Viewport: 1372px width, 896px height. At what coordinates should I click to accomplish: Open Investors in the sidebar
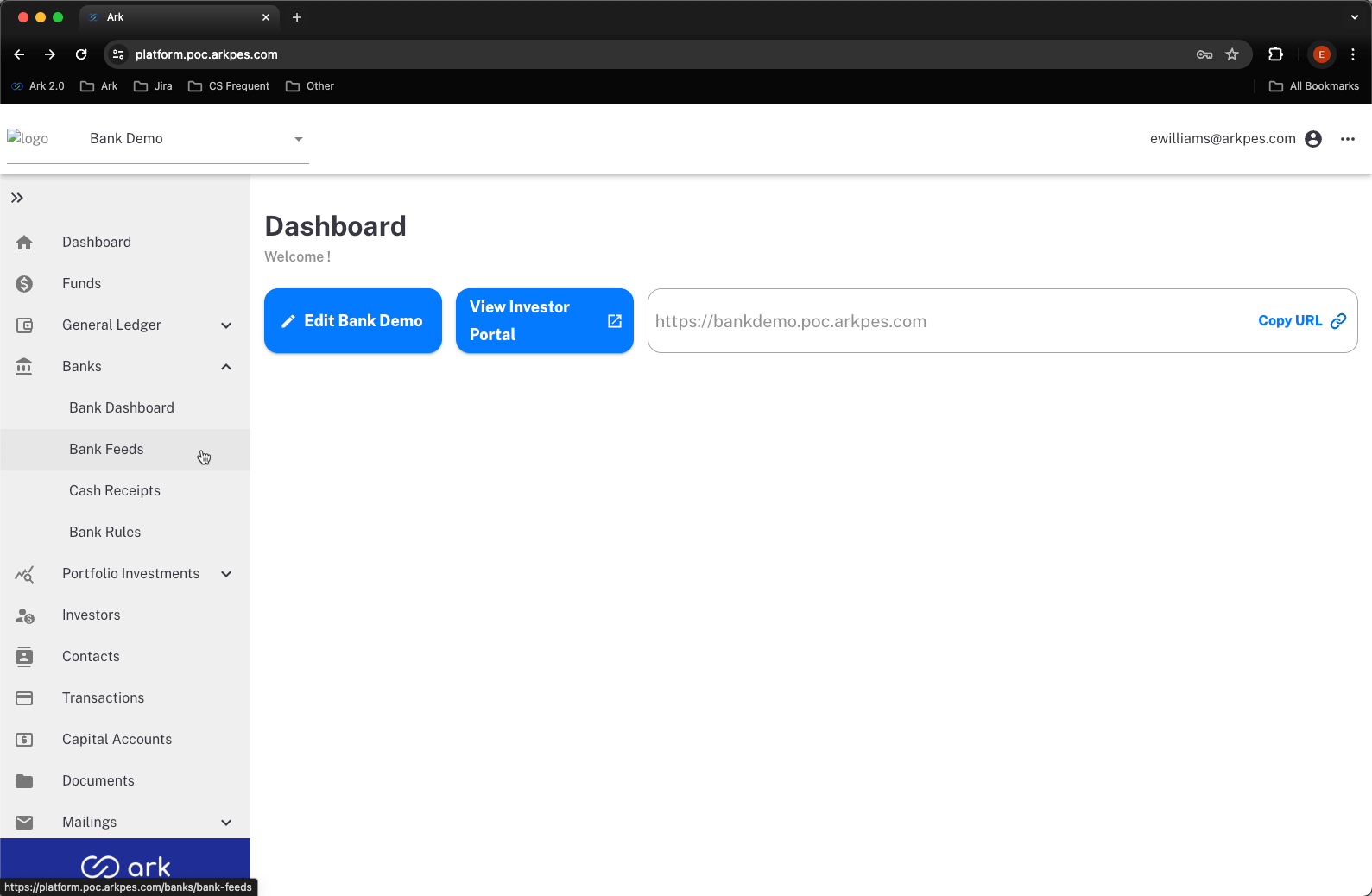(125, 615)
